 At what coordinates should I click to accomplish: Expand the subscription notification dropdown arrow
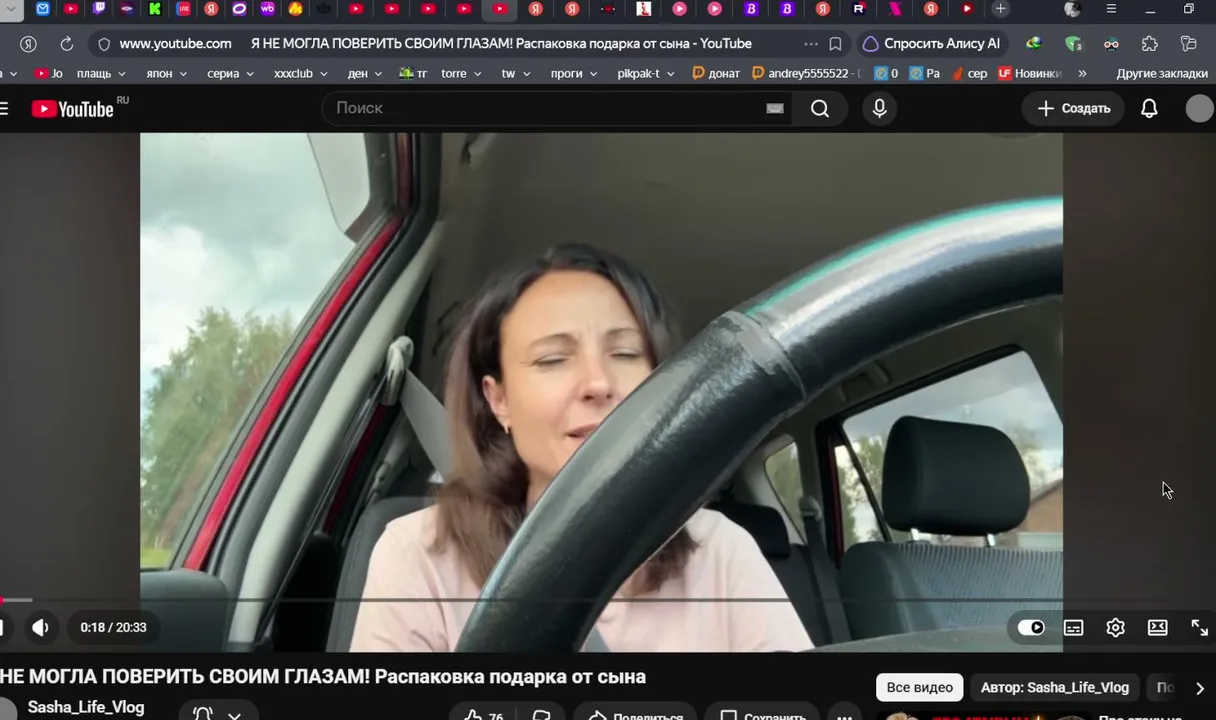point(234,715)
